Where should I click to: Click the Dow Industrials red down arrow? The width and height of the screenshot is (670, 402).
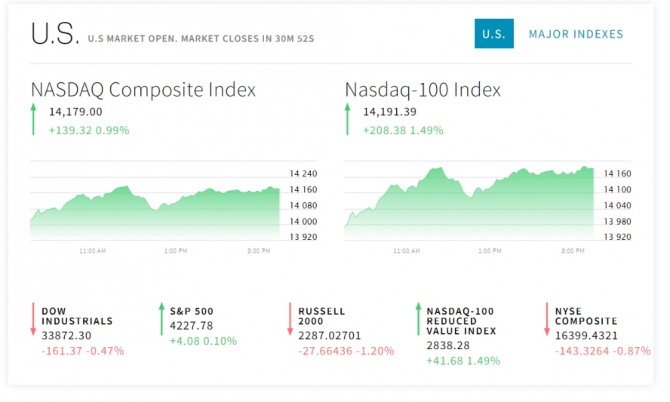pyautogui.click(x=33, y=318)
